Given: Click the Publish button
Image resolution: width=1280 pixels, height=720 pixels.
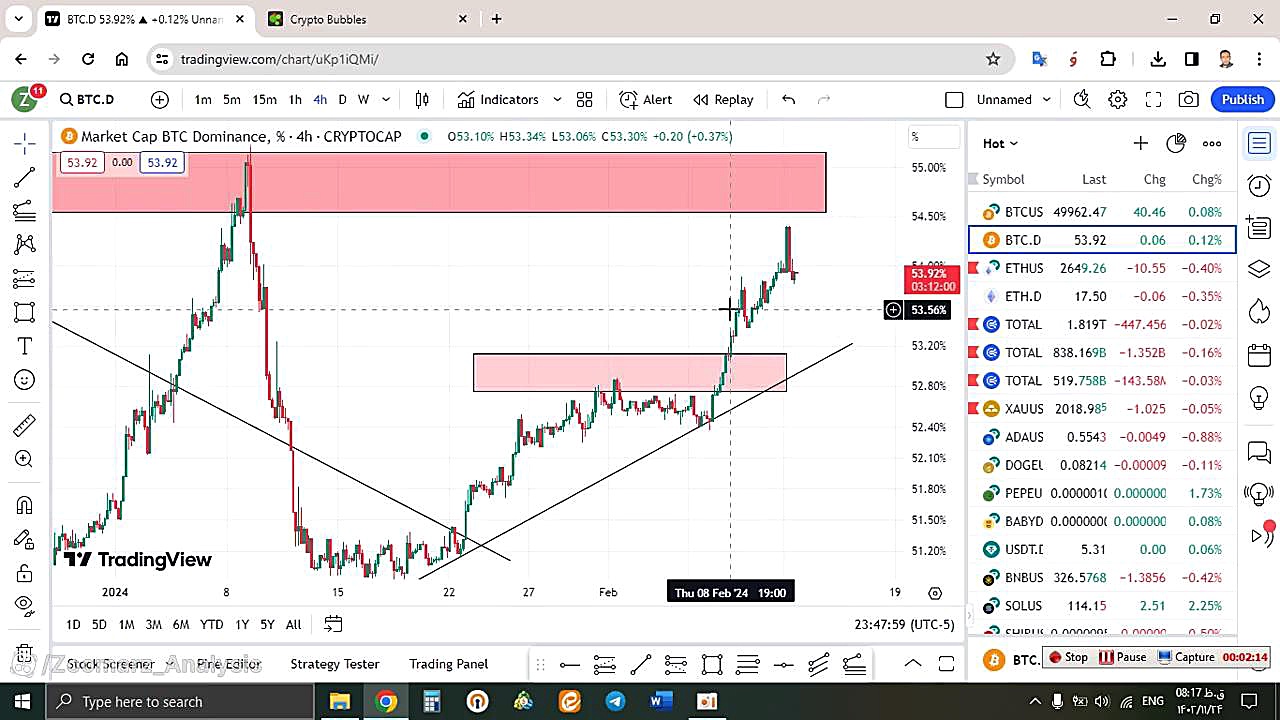Looking at the screenshot, I should click(x=1243, y=99).
